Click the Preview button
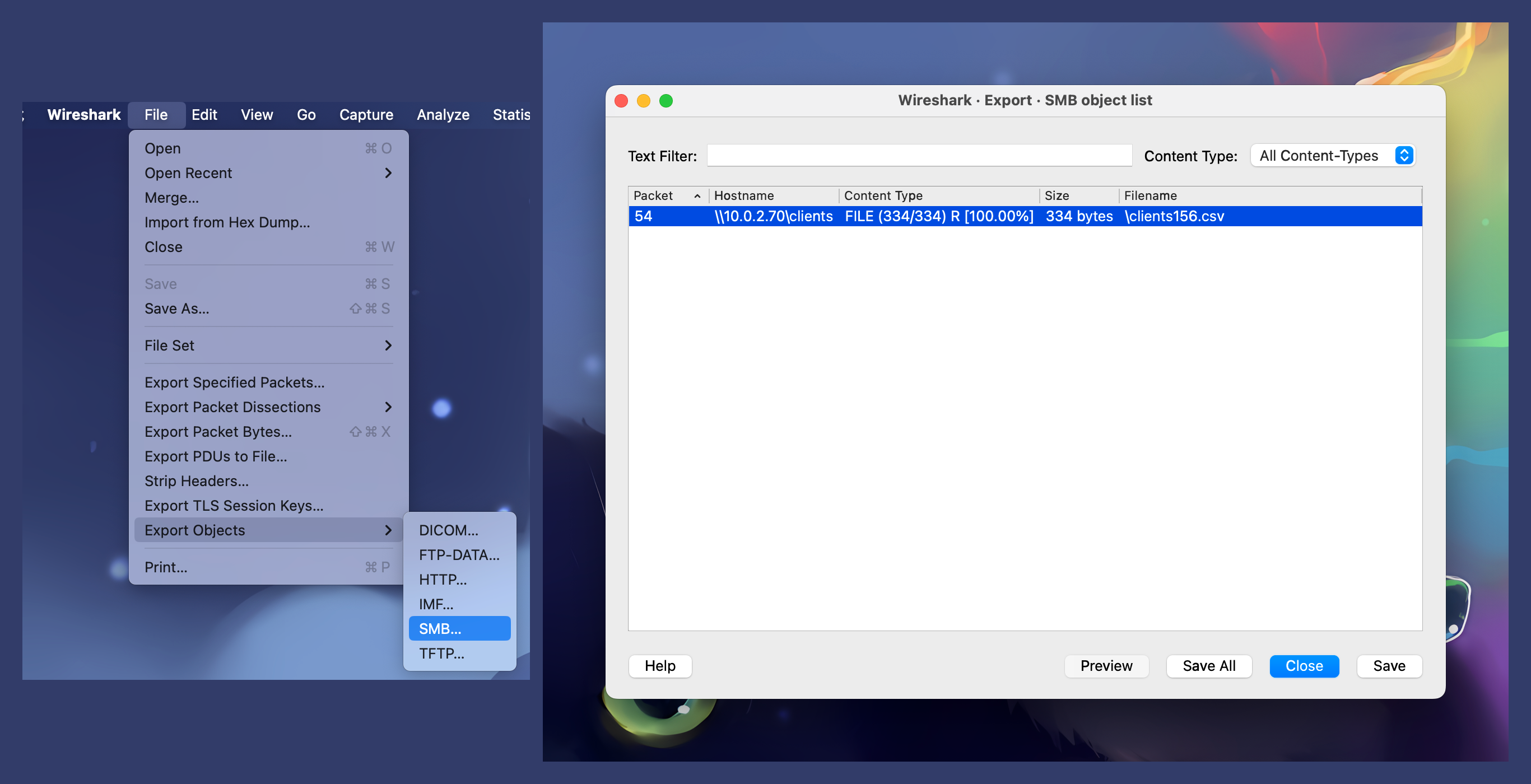Screen dimensions: 1531x784 click(1106, 666)
